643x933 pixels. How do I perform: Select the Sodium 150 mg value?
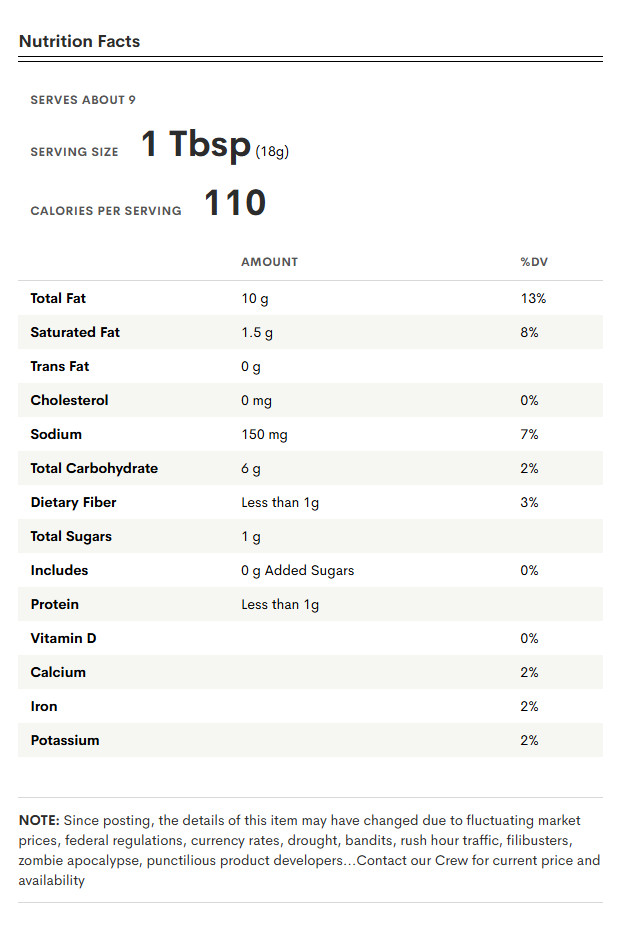264,434
